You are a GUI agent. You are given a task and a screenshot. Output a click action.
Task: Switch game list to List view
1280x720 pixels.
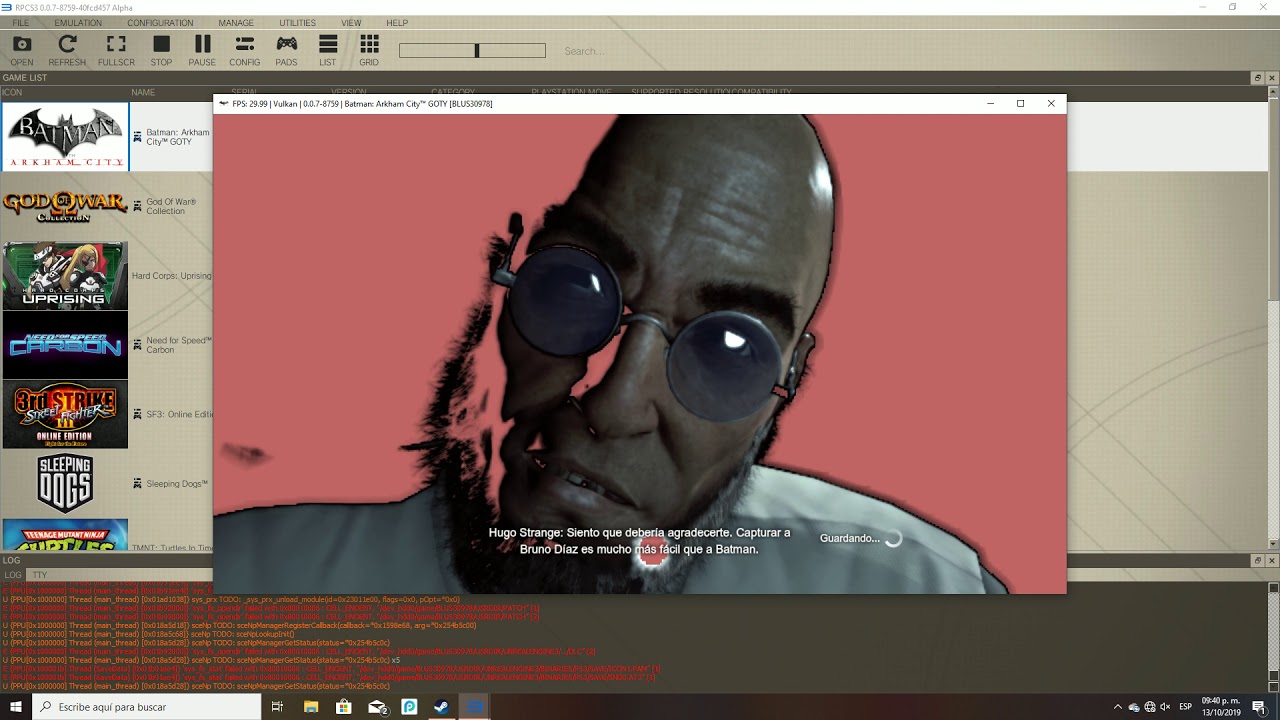[x=328, y=50]
